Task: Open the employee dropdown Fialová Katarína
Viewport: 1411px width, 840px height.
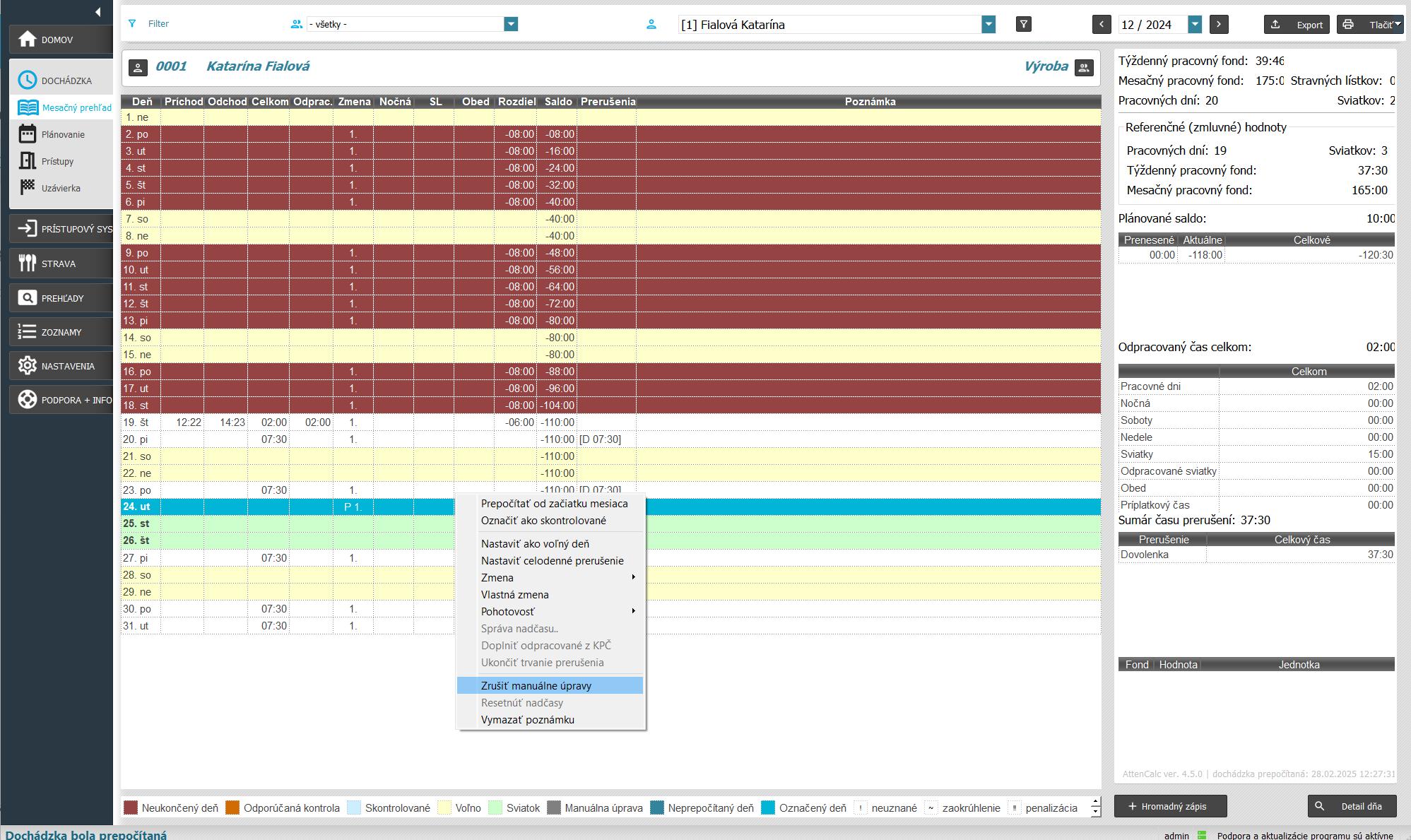Action: pos(988,25)
